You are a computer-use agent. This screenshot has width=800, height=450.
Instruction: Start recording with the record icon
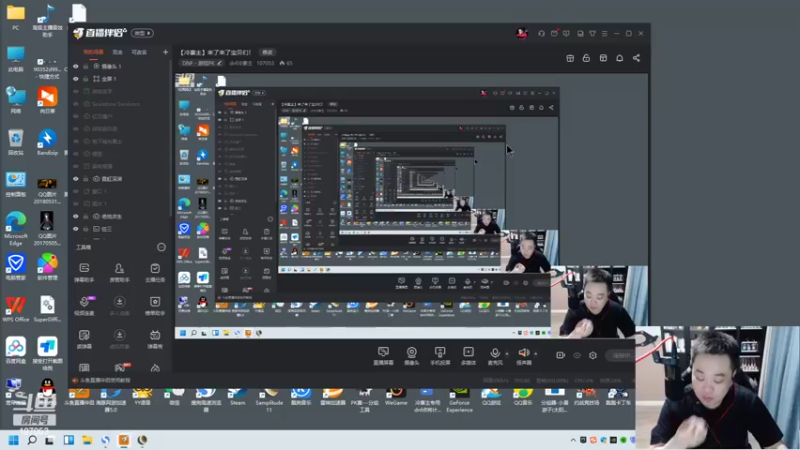tap(560, 355)
